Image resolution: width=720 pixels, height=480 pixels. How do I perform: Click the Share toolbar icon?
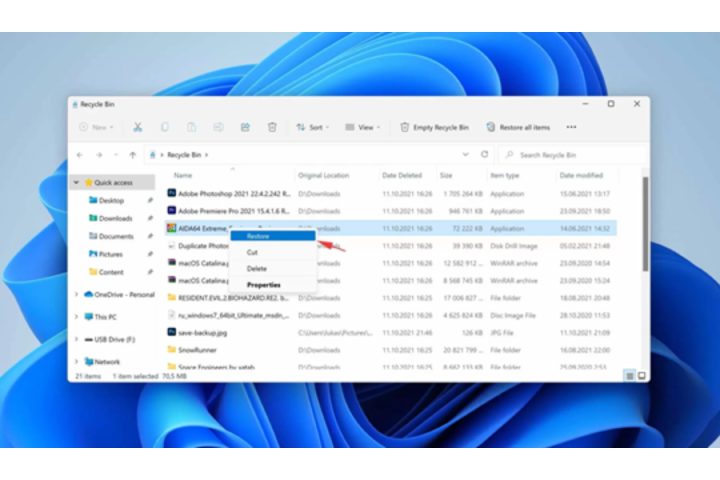tap(245, 127)
